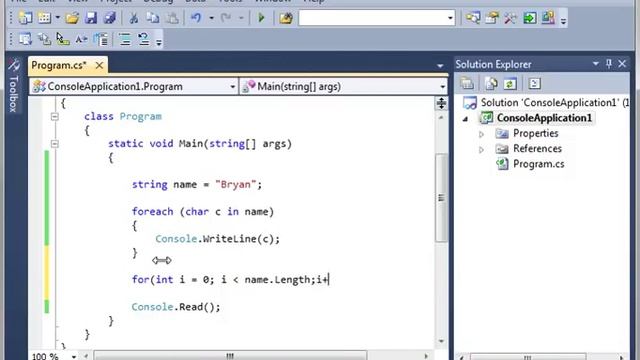Comment out the selected lines
The height and width of the screenshot is (360, 640).
[125, 39]
